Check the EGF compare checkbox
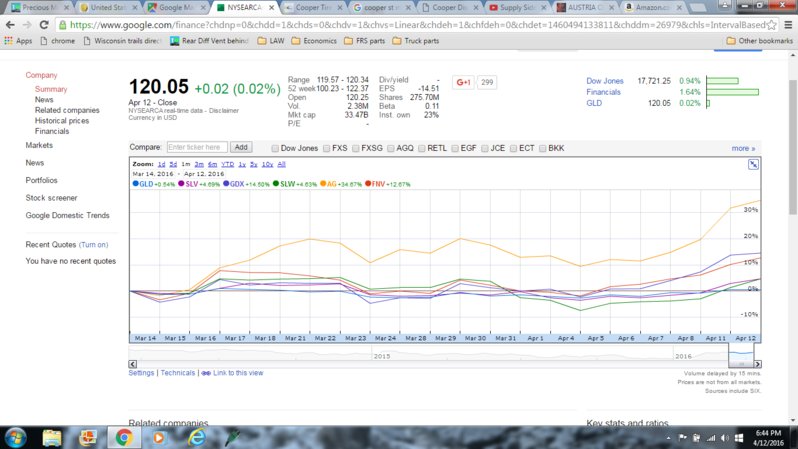The height and width of the screenshot is (449, 798). point(454,149)
